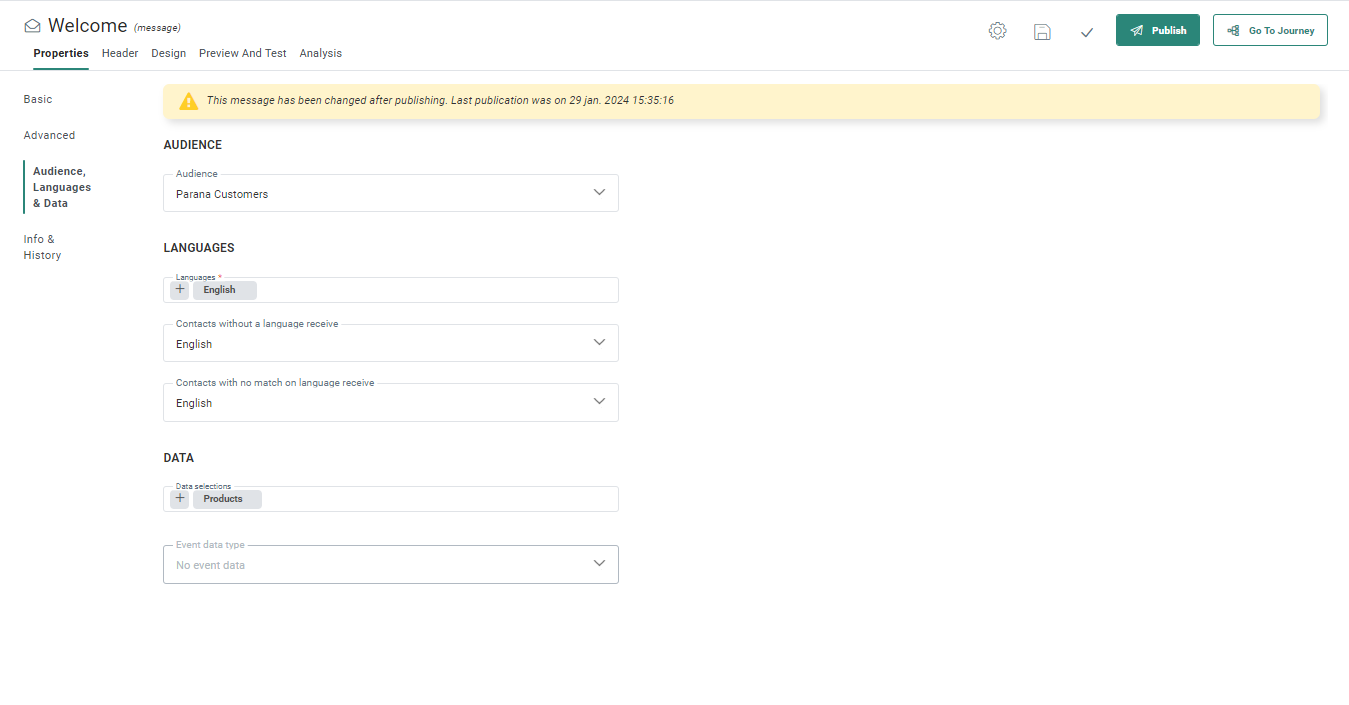Click the plus icon in Languages field
This screenshot has width=1349, height=705.
(180, 290)
